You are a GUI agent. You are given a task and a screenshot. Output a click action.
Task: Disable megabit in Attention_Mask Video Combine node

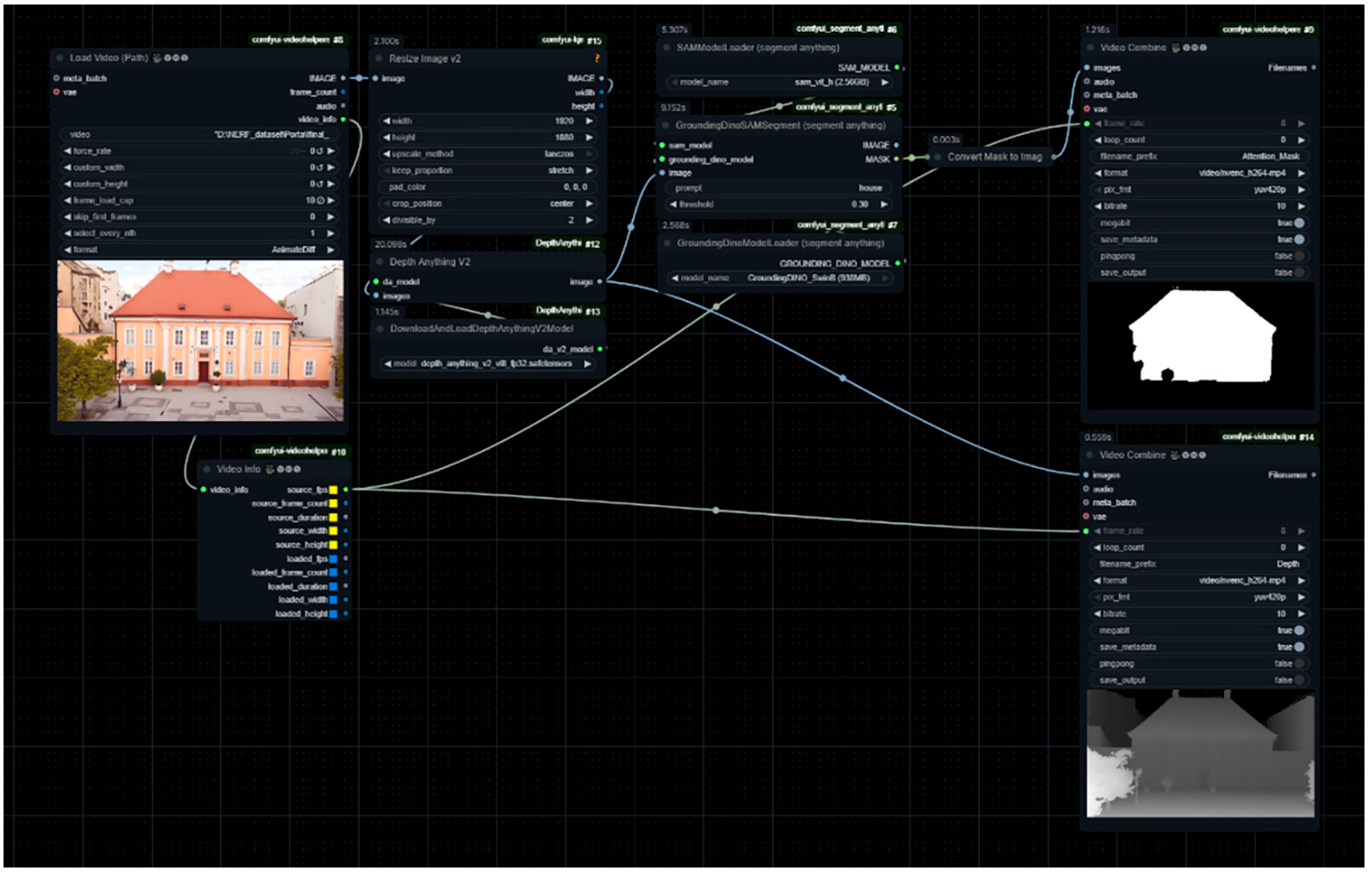click(1300, 223)
